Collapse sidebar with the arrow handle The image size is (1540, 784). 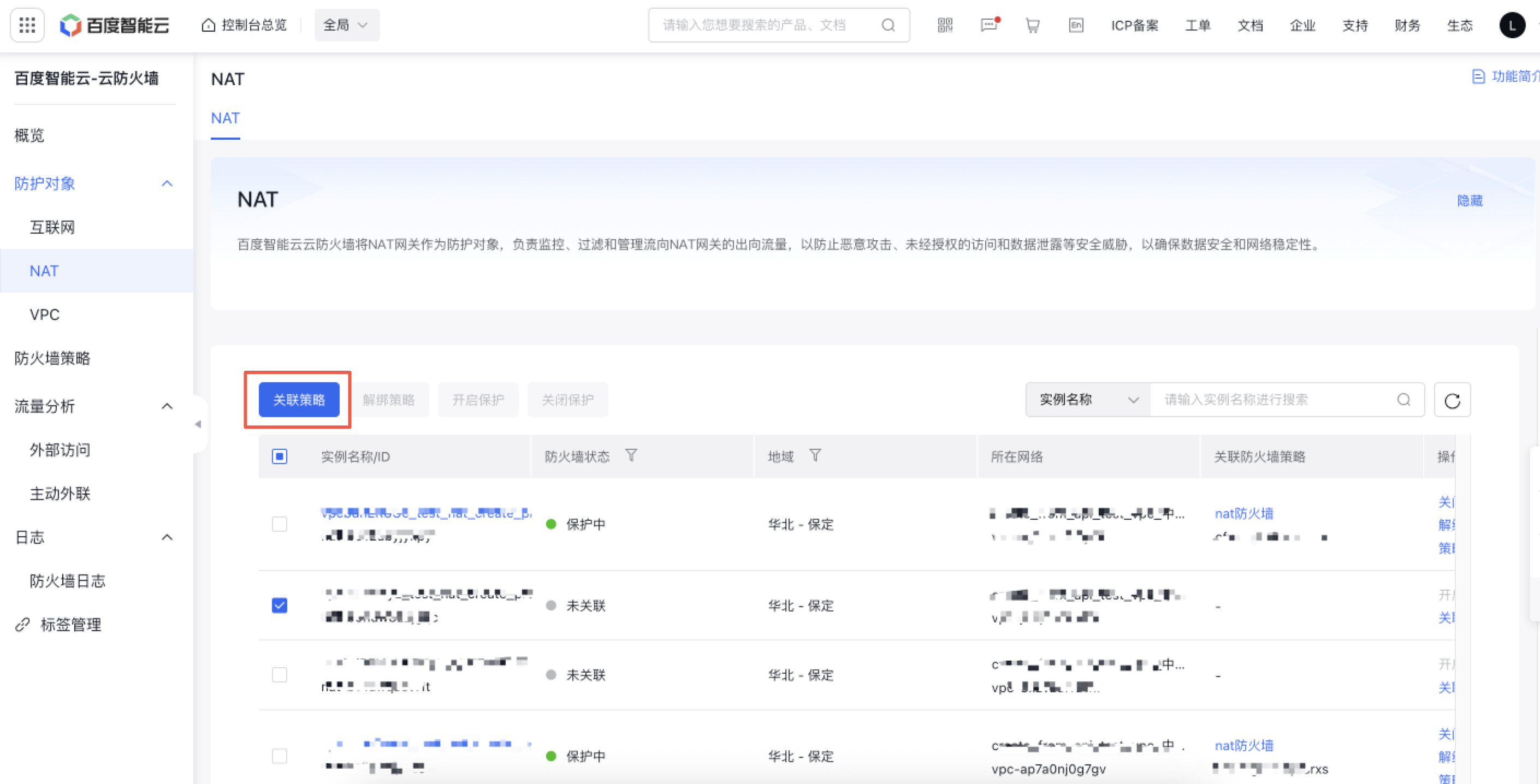pos(198,424)
